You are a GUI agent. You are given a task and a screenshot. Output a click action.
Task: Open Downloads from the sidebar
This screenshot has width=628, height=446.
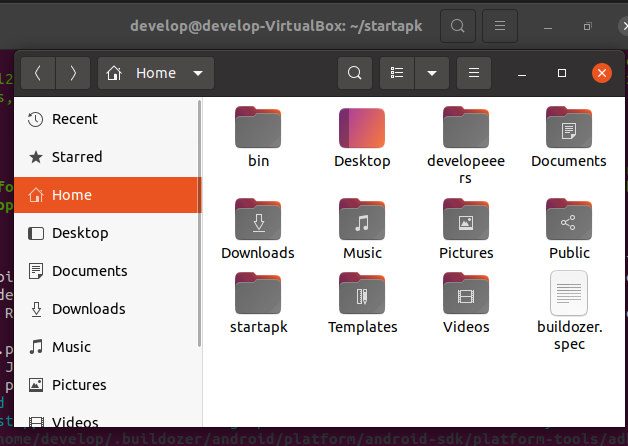107,309
